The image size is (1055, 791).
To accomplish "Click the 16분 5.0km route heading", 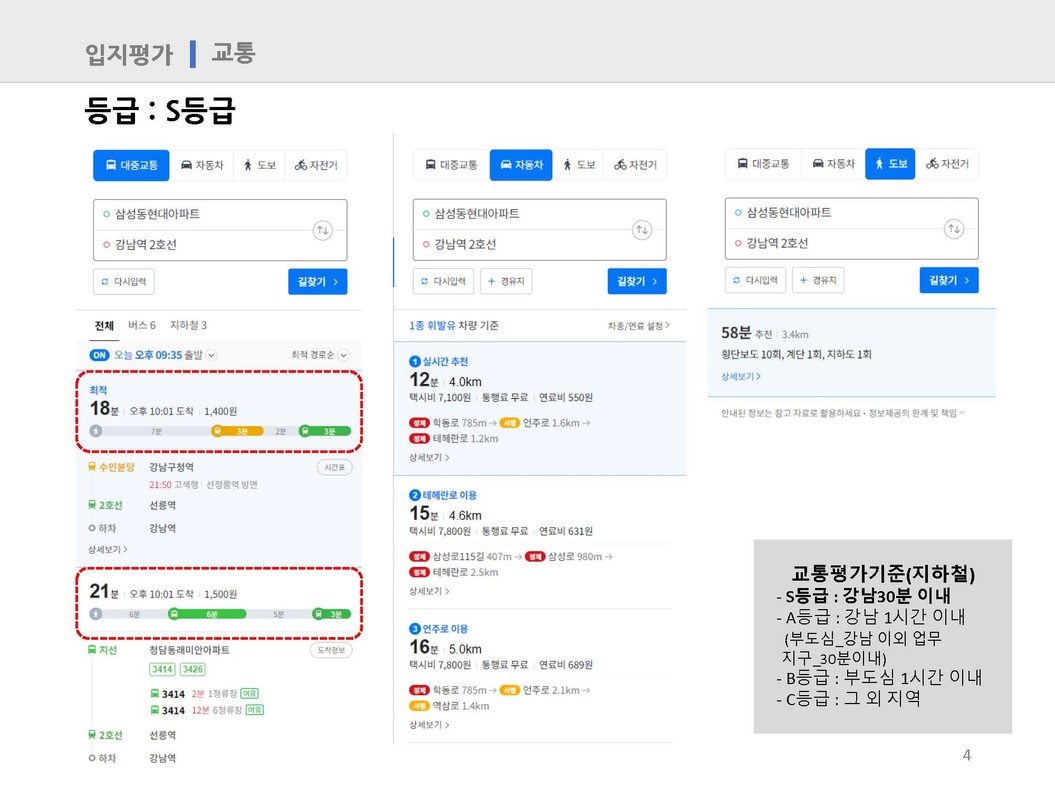I will (445, 648).
